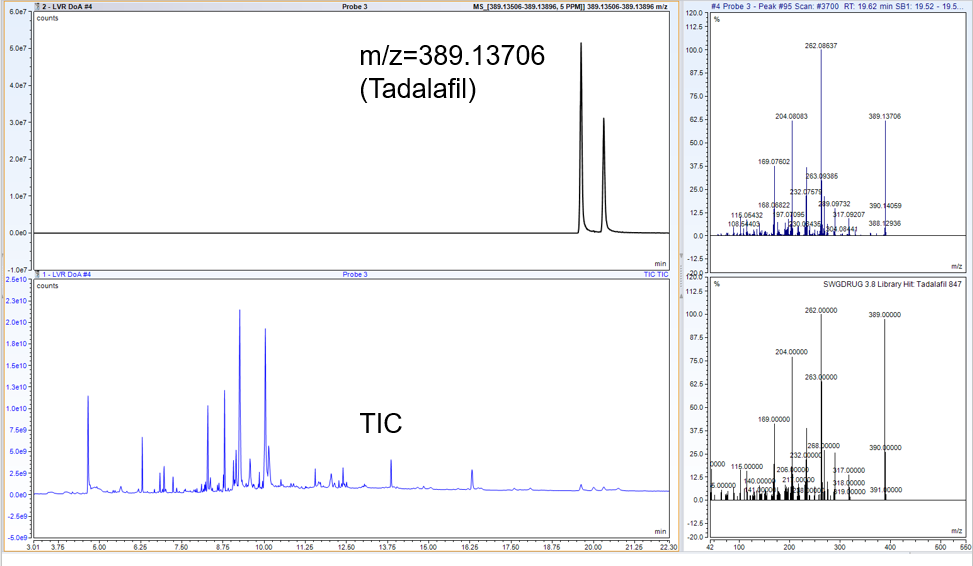This screenshot has width=973, height=566.
Task: Select the TIC peak near 13.75 min
Action: coord(391,474)
